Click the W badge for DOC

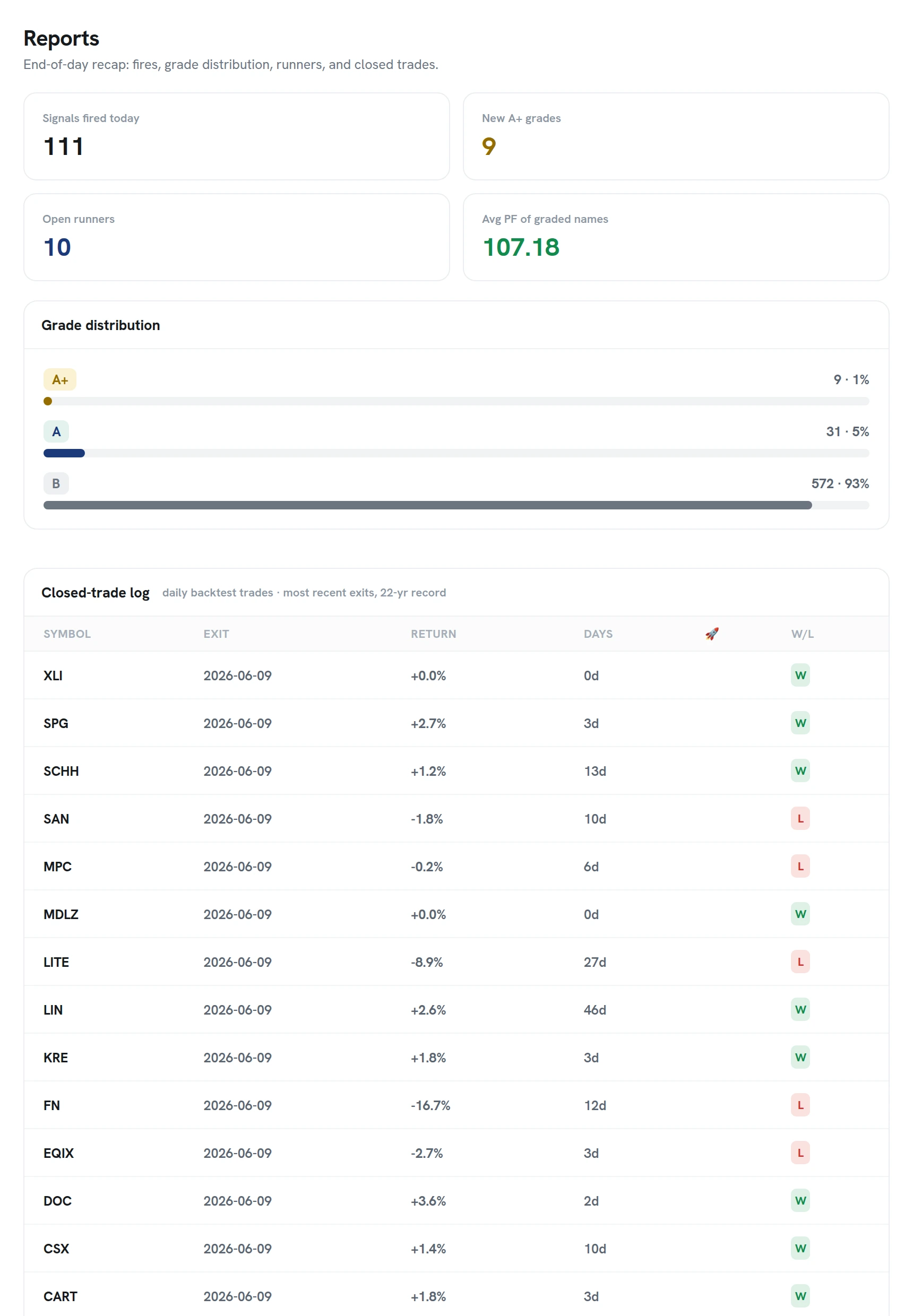click(x=800, y=1200)
